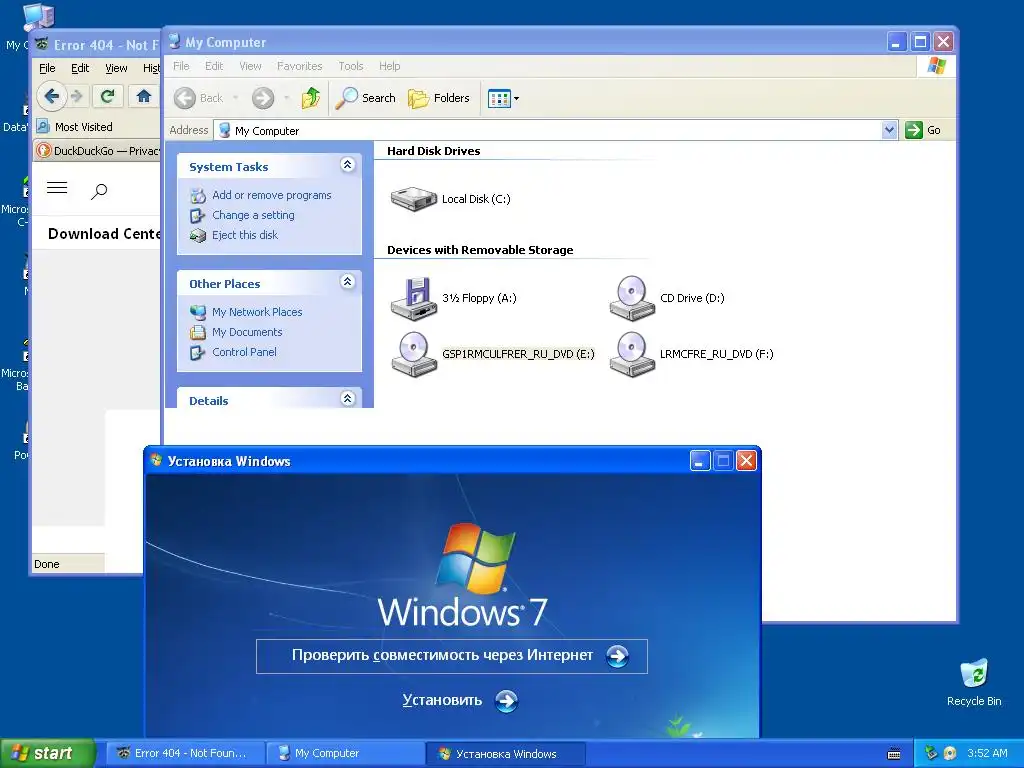Expand the Address bar dropdown
This screenshot has height=768, width=1024.
pos(889,130)
